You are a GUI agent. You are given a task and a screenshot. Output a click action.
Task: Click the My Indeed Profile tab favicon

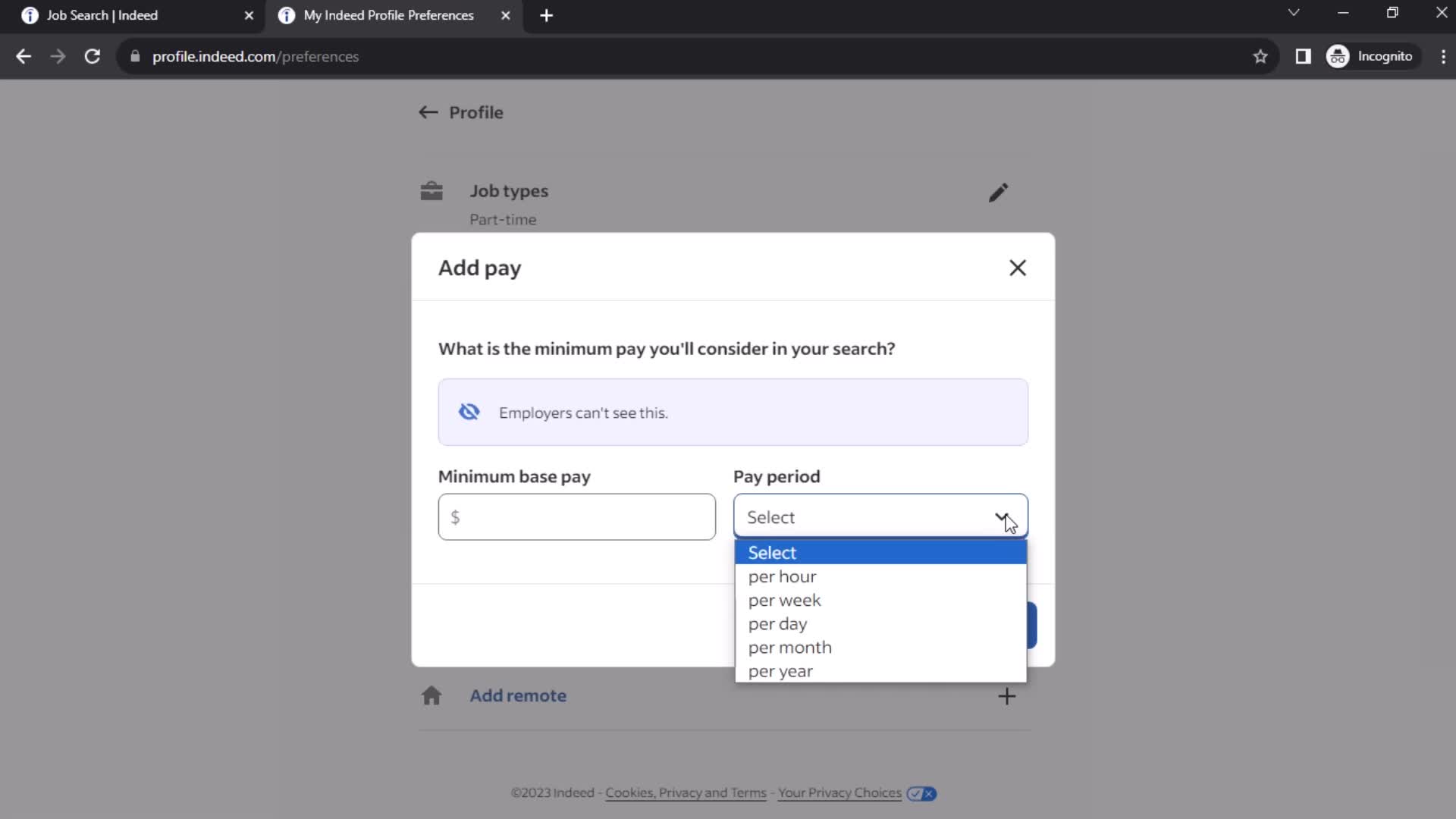pos(287,15)
